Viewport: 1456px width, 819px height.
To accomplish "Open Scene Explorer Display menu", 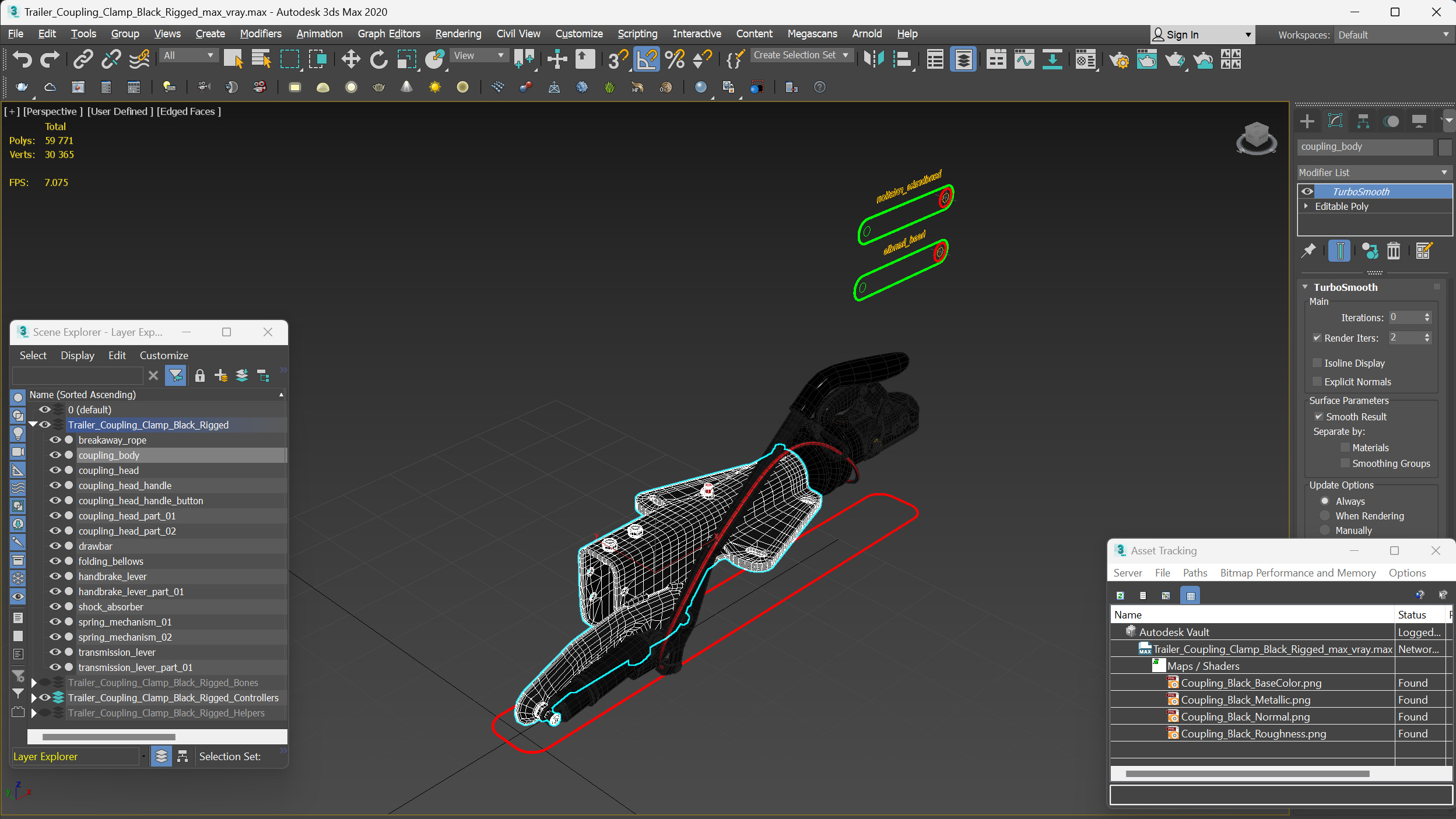I will [x=78, y=355].
